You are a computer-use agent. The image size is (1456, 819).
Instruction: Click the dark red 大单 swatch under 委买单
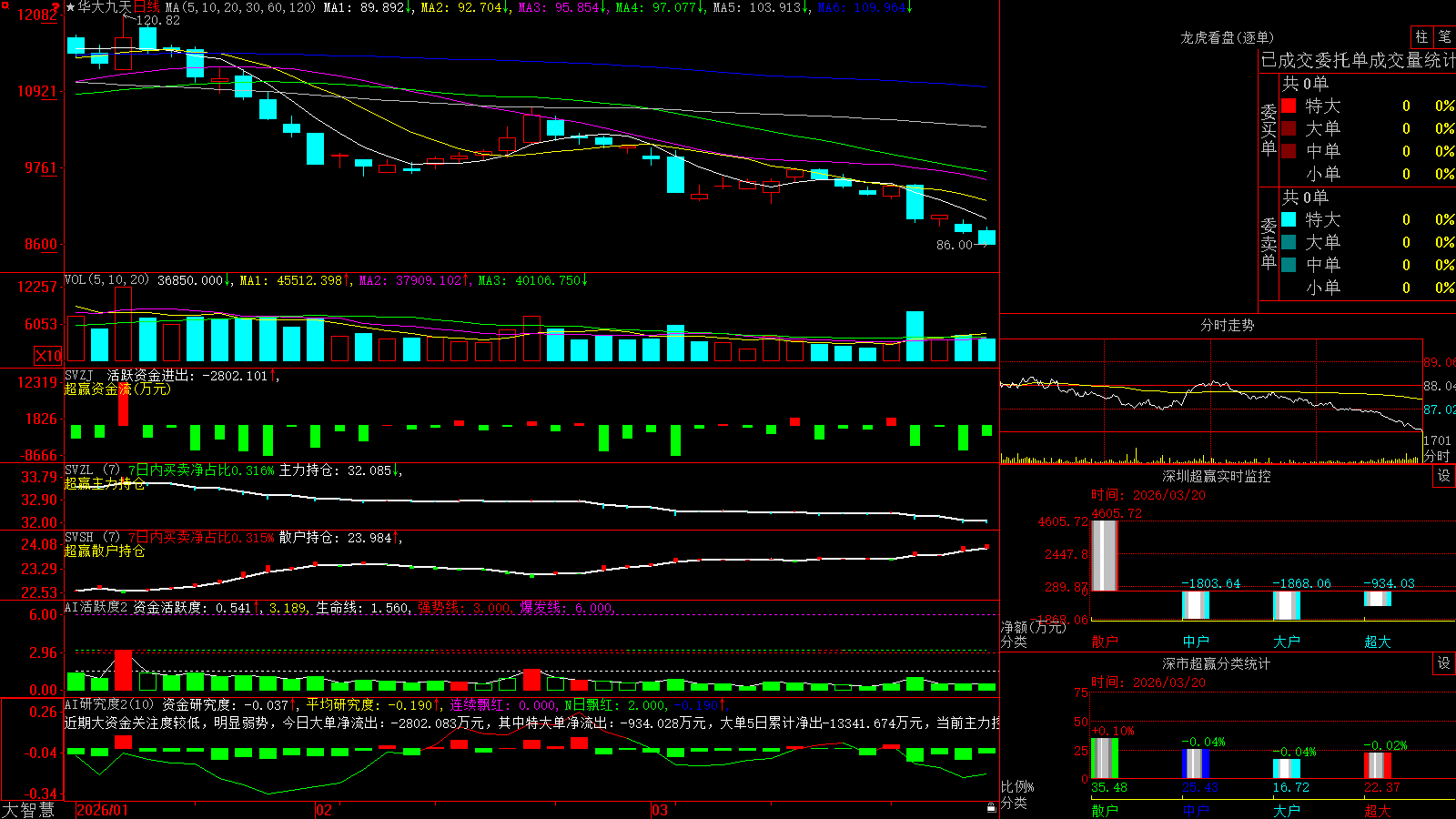(1289, 128)
